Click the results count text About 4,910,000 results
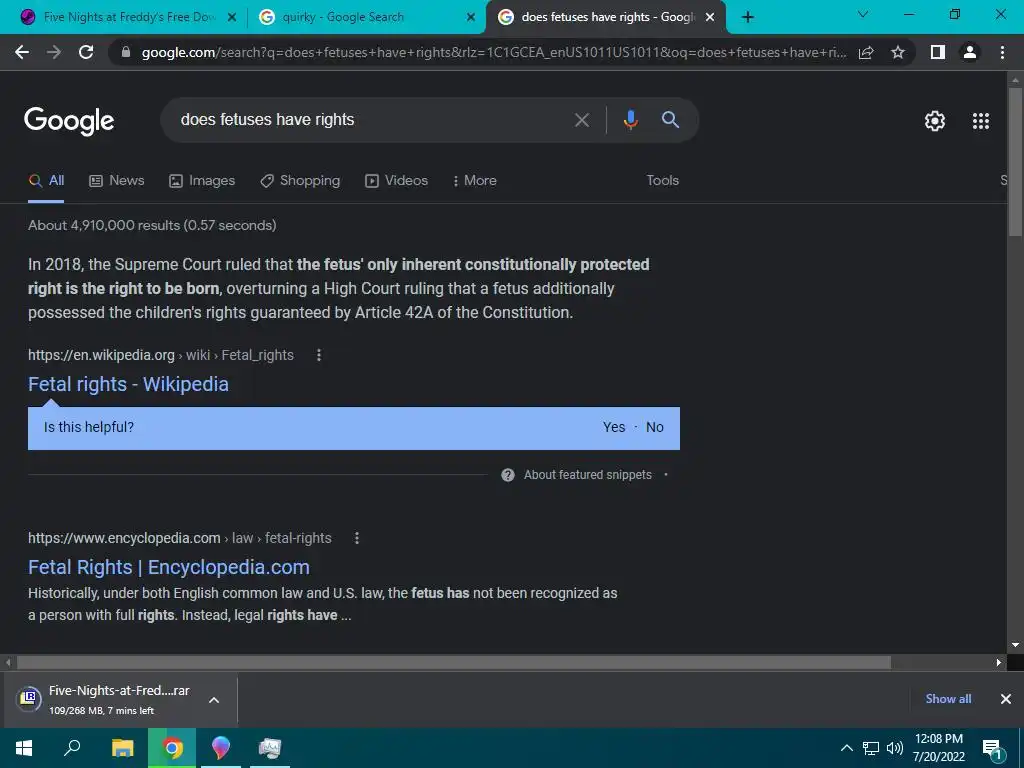The height and width of the screenshot is (768, 1024). pyautogui.click(x=152, y=225)
